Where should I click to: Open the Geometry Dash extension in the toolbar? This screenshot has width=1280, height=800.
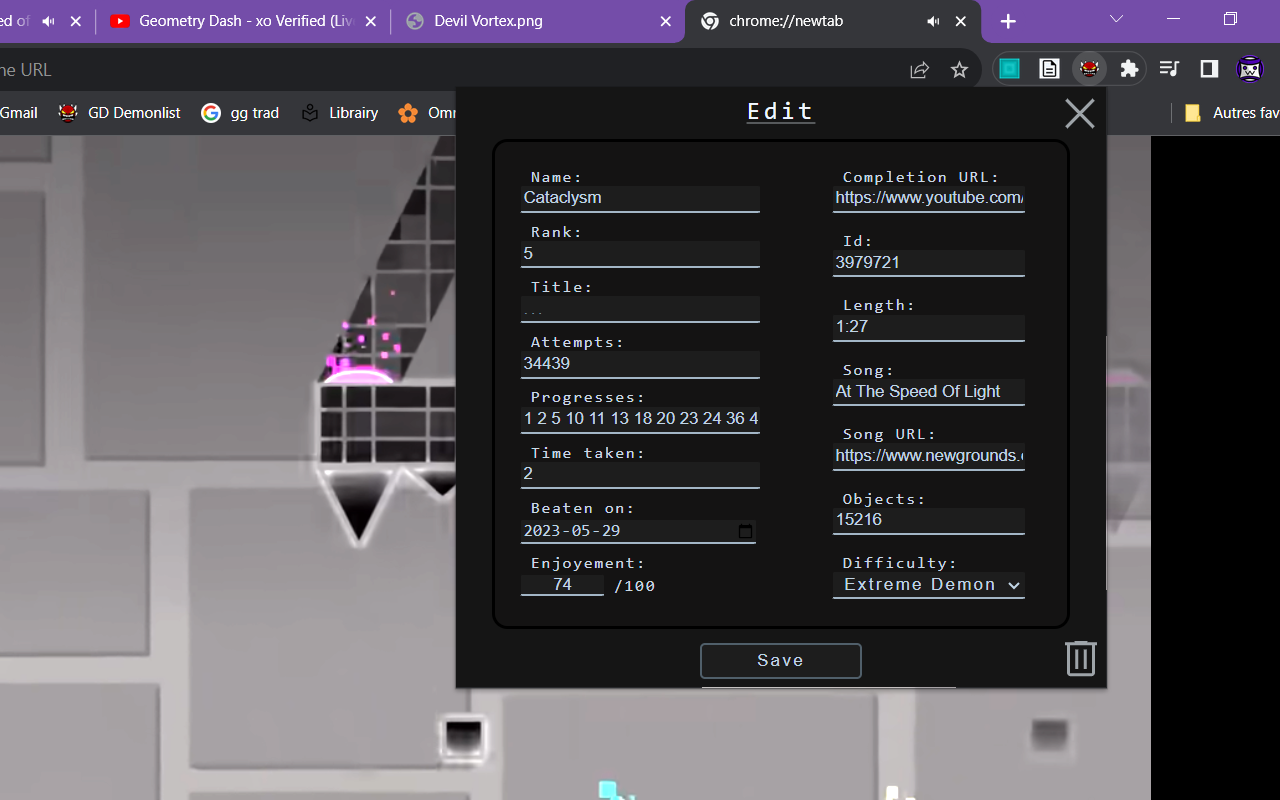point(1089,69)
